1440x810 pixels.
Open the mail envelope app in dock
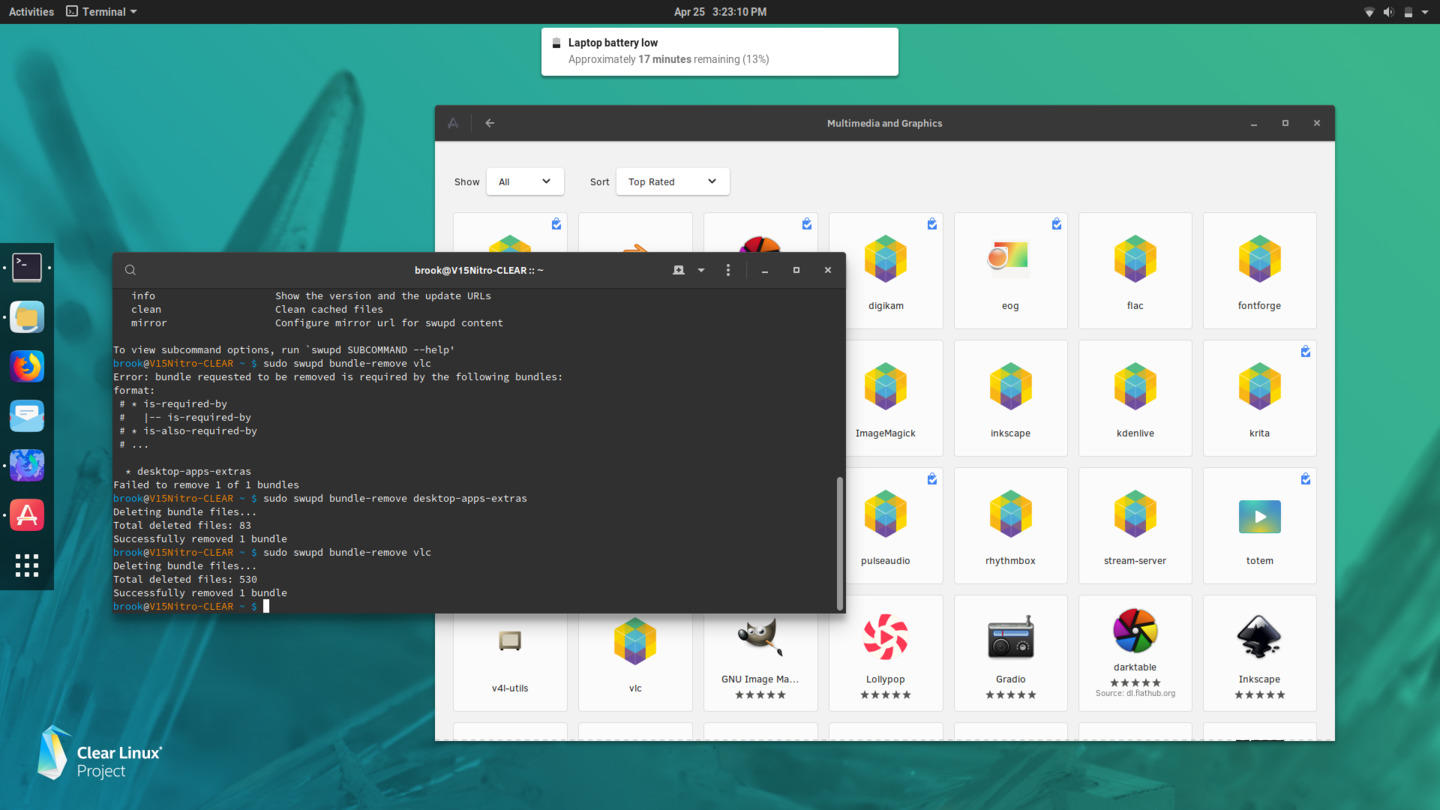coord(27,416)
